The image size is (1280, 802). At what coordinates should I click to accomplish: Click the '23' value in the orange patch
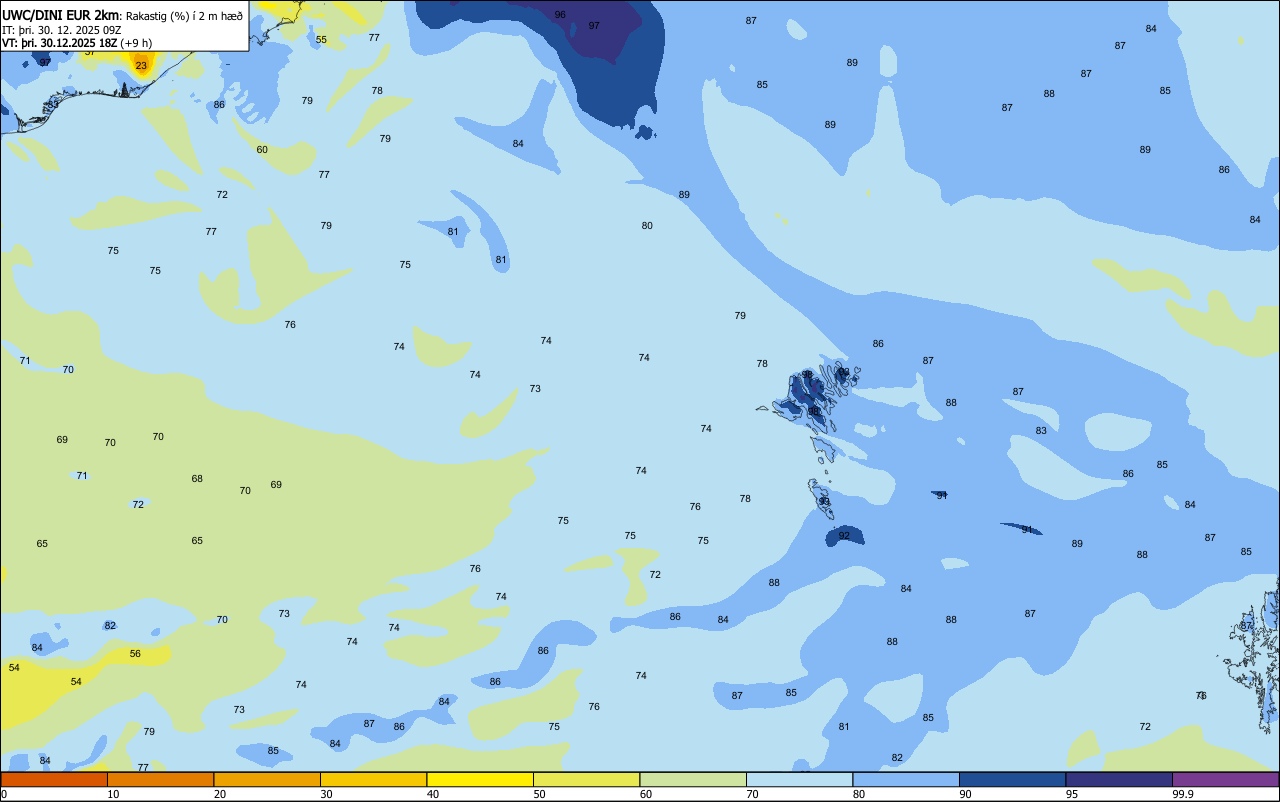pos(141,66)
